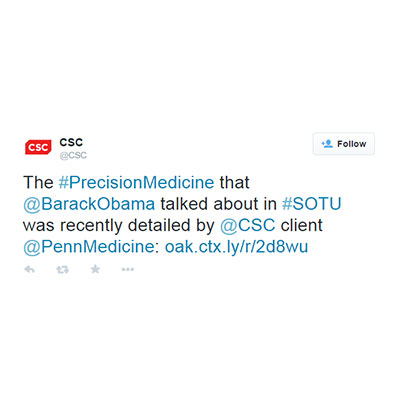Open the oak.ctx.ly/r/2d8wu link

point(236,247)
